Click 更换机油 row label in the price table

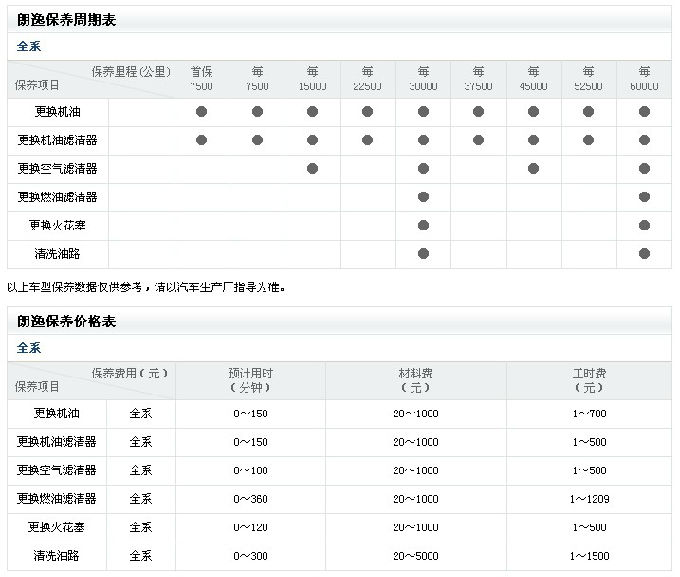(57, 413)
